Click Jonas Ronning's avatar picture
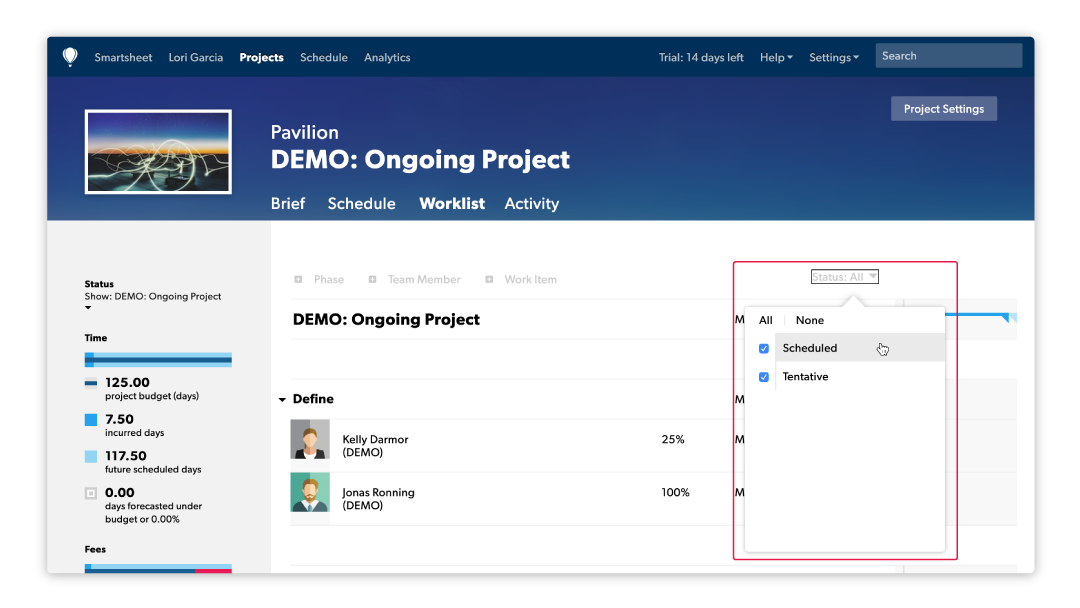This screenshot has width=1080, height=608. point(310,493)
